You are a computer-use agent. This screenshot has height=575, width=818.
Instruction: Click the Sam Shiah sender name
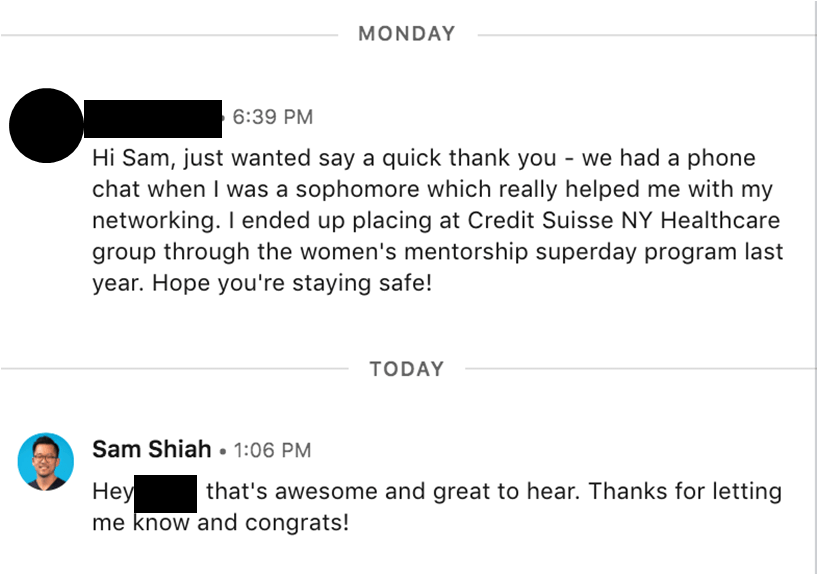(151, 449)
